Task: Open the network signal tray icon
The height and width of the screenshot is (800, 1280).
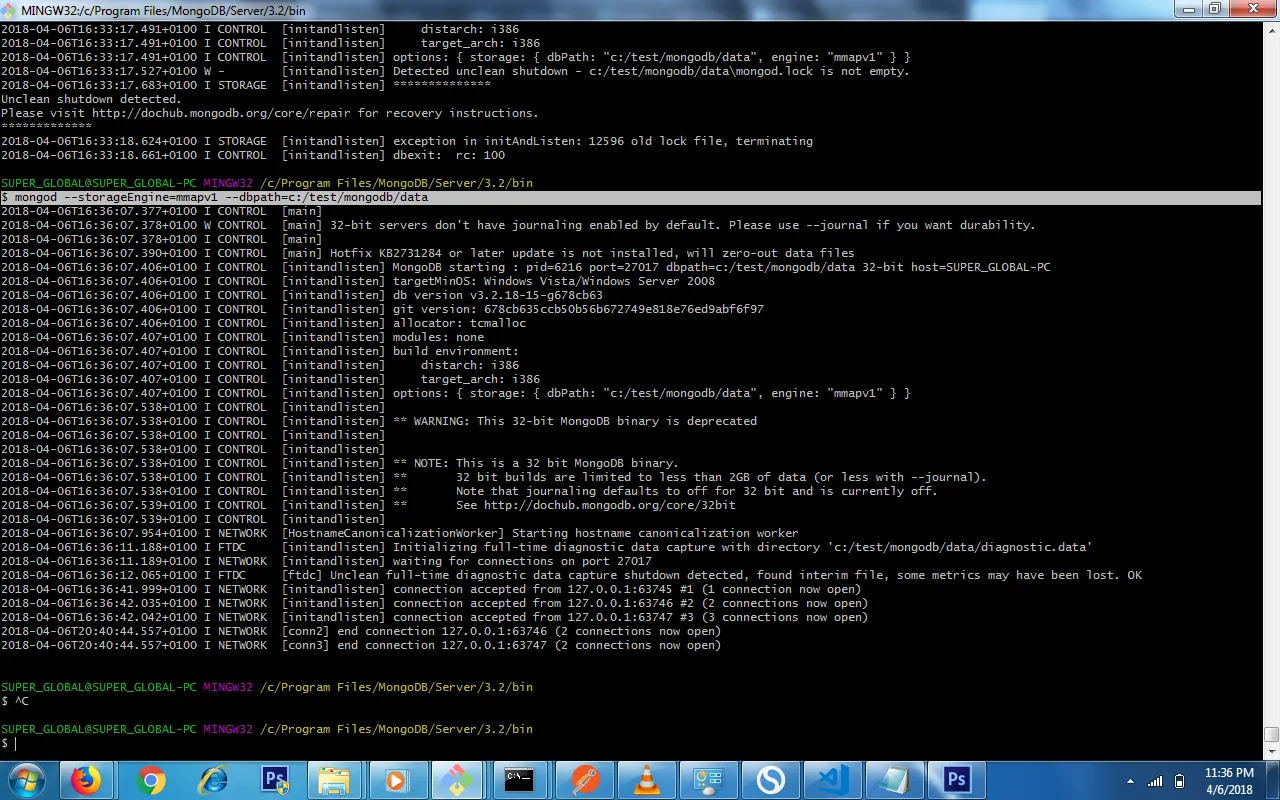Action: pos(1156,781)
